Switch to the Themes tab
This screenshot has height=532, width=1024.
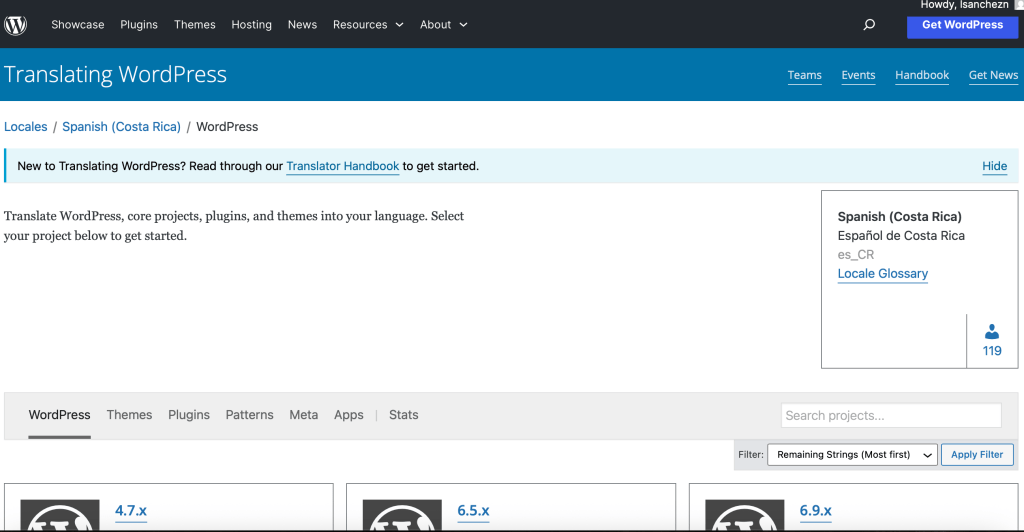point(129,415)
